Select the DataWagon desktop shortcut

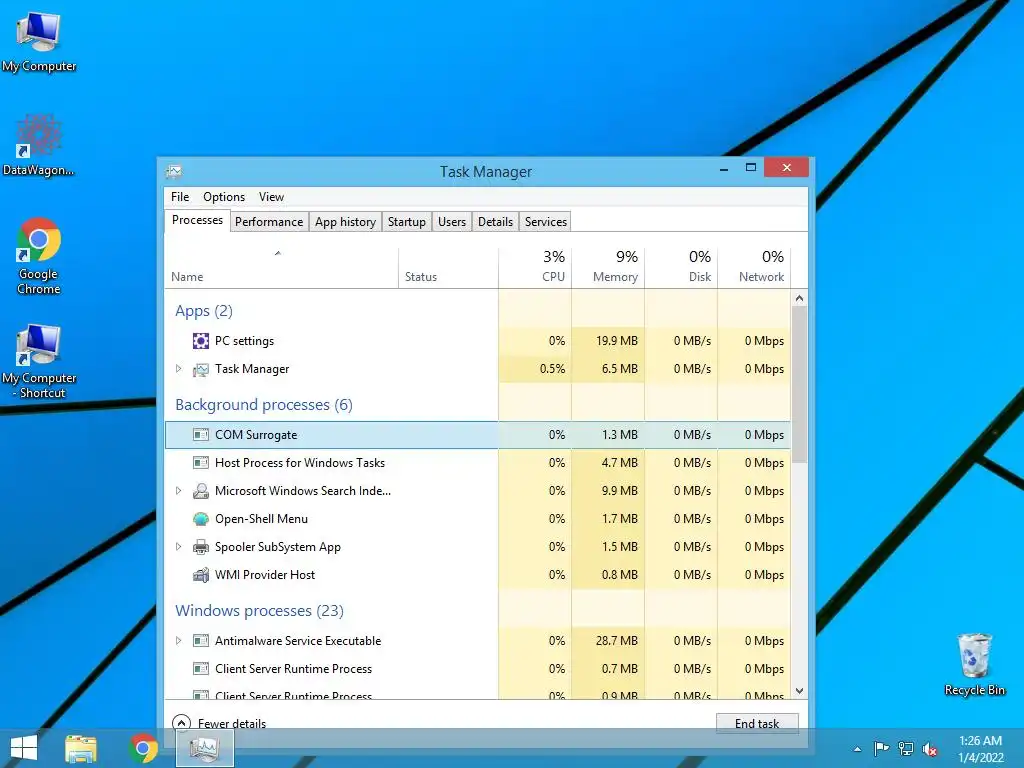[x=39, y=145]
